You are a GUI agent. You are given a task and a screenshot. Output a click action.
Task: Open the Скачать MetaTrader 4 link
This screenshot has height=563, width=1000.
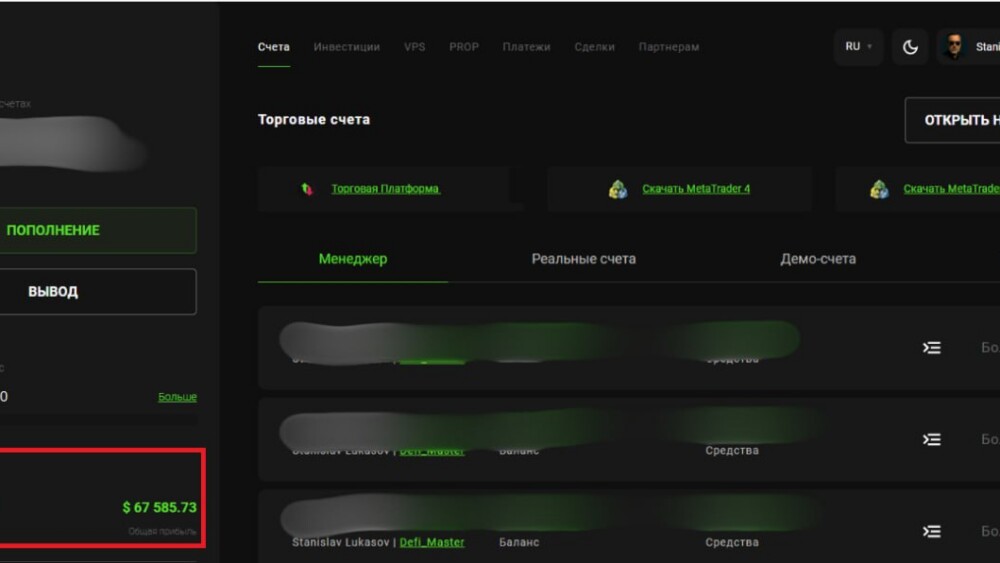(x=696, y=189)
